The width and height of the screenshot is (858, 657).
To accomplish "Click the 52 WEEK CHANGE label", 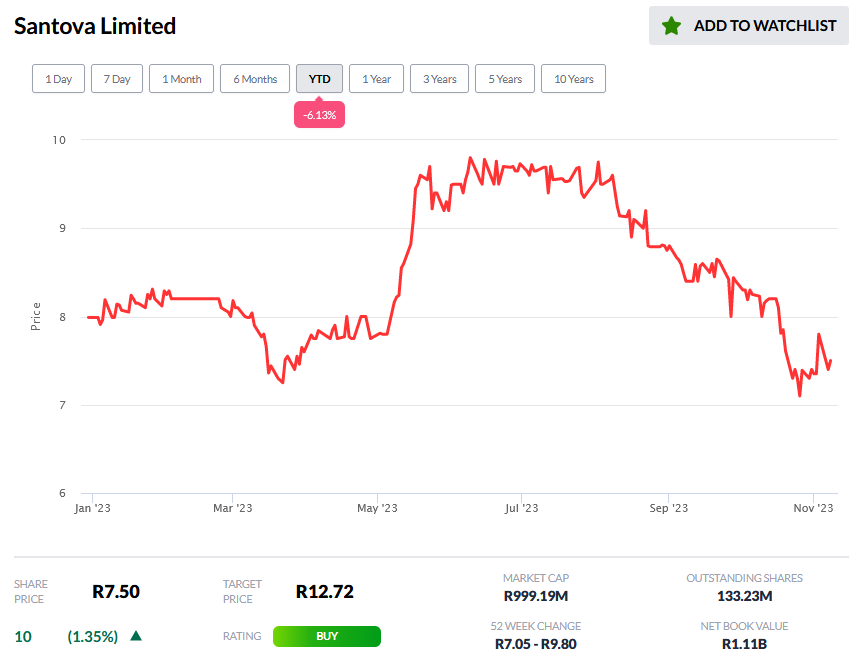I will 536,626.
